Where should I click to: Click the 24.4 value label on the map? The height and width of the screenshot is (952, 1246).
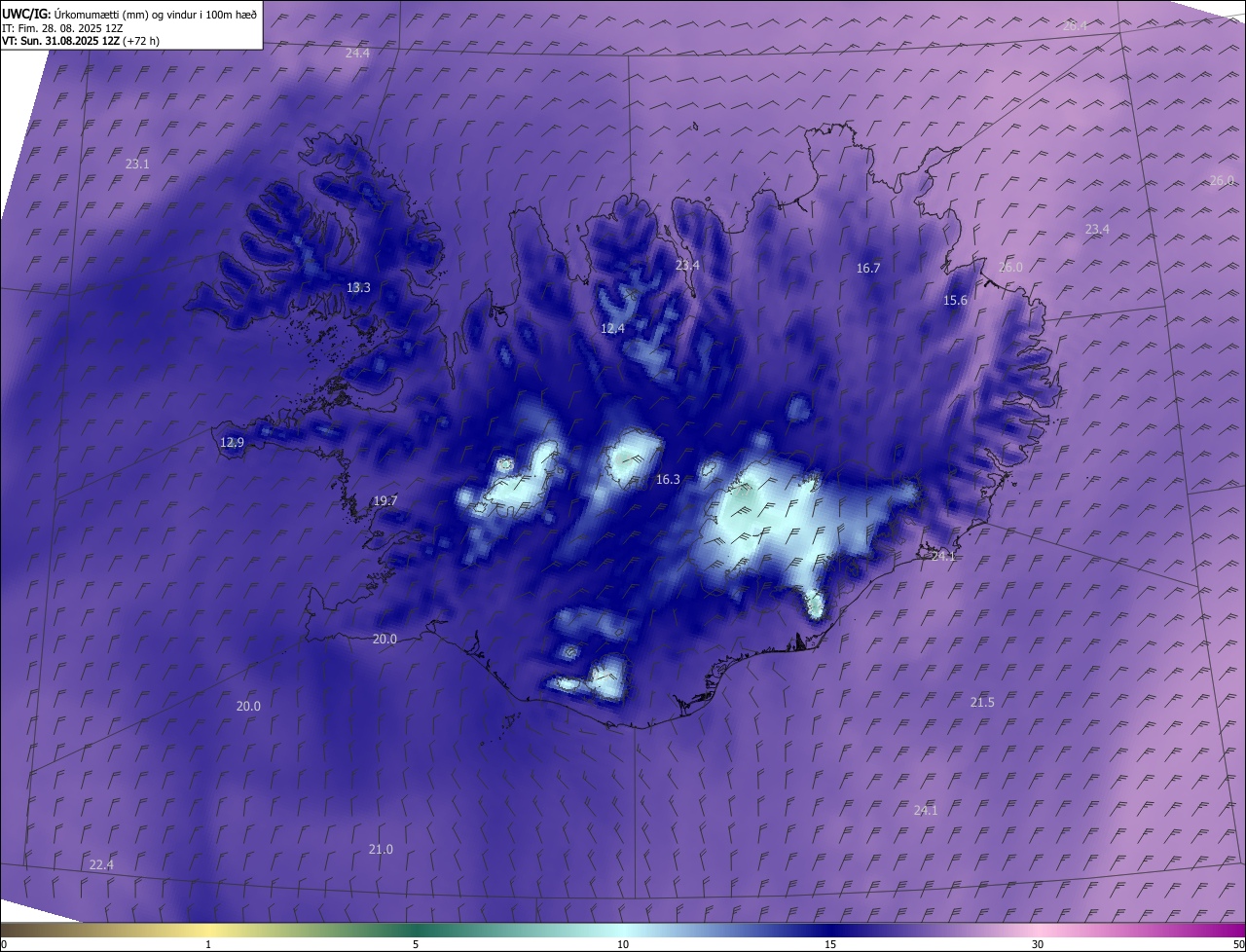coord(357,53)
